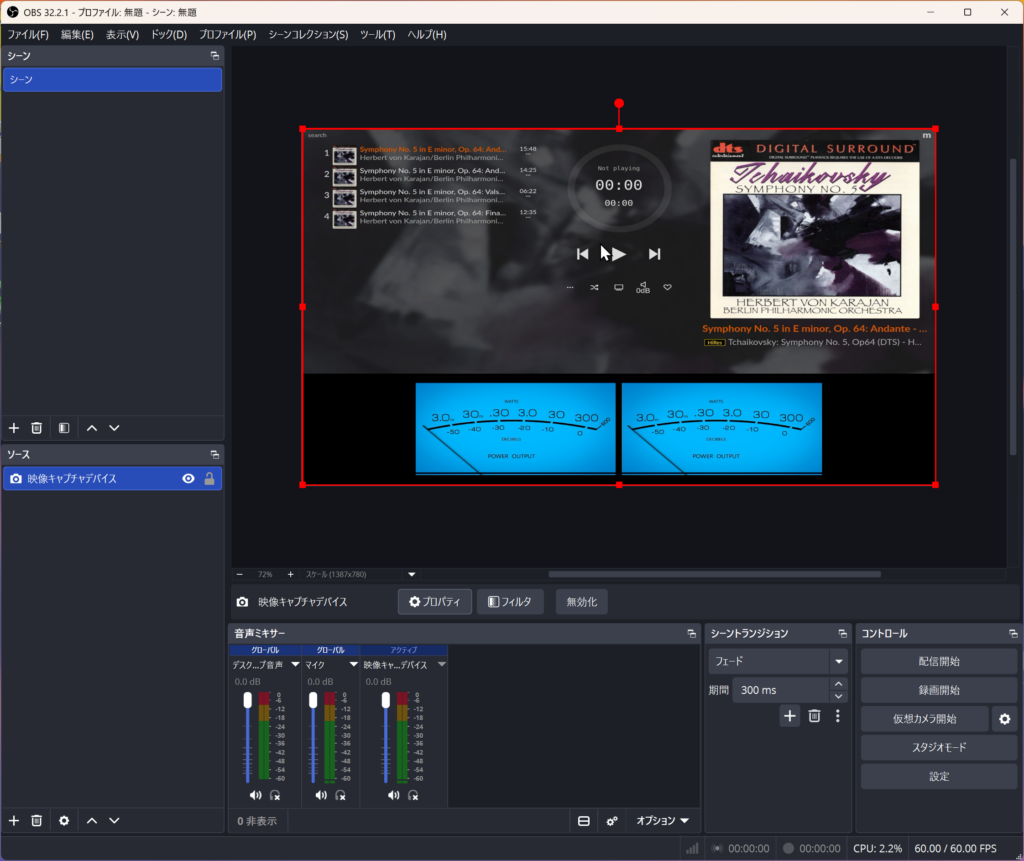The height and width of the screenshot is (861, 1024).
Task: Move the source up in the list
Action: coord(92,820)
